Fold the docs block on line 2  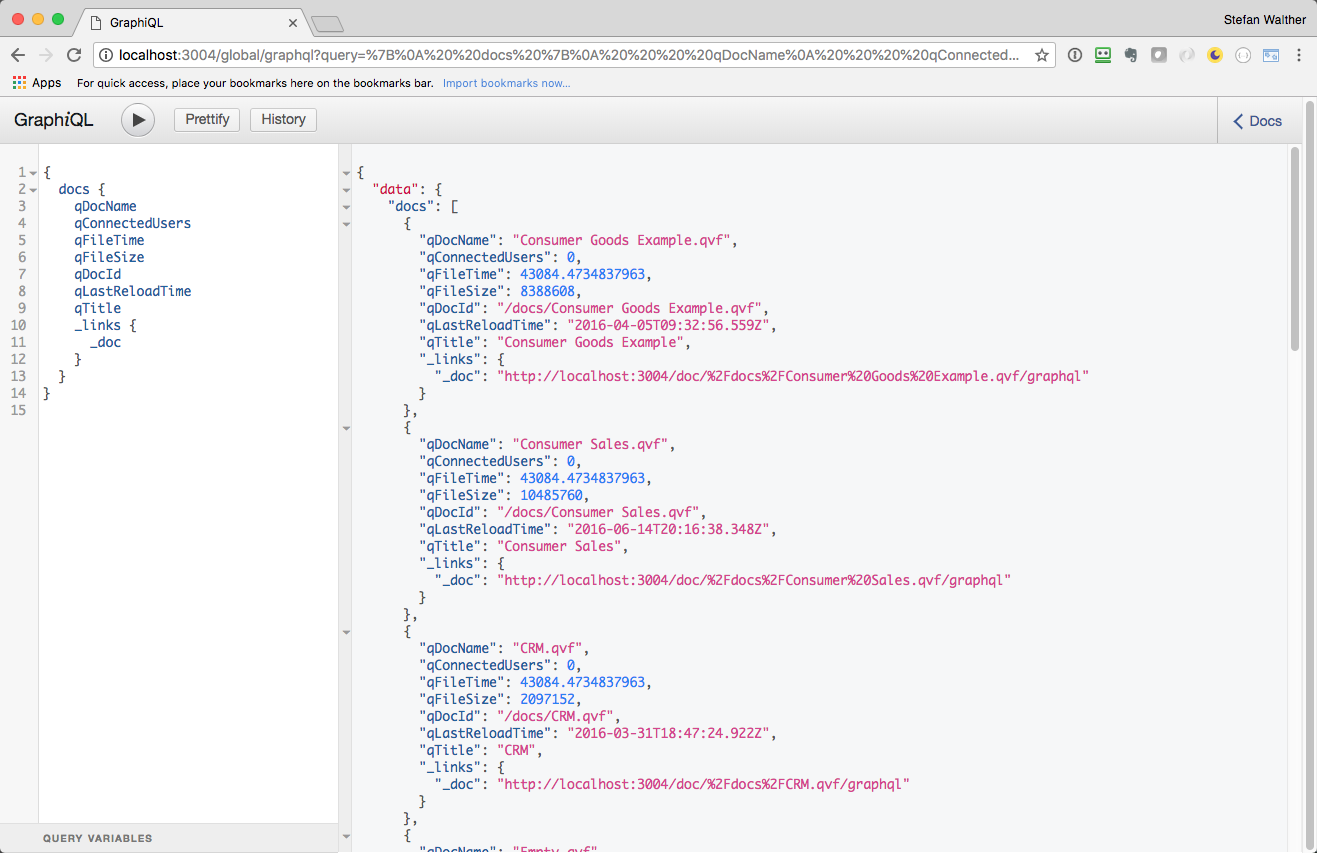coord(33,190)
